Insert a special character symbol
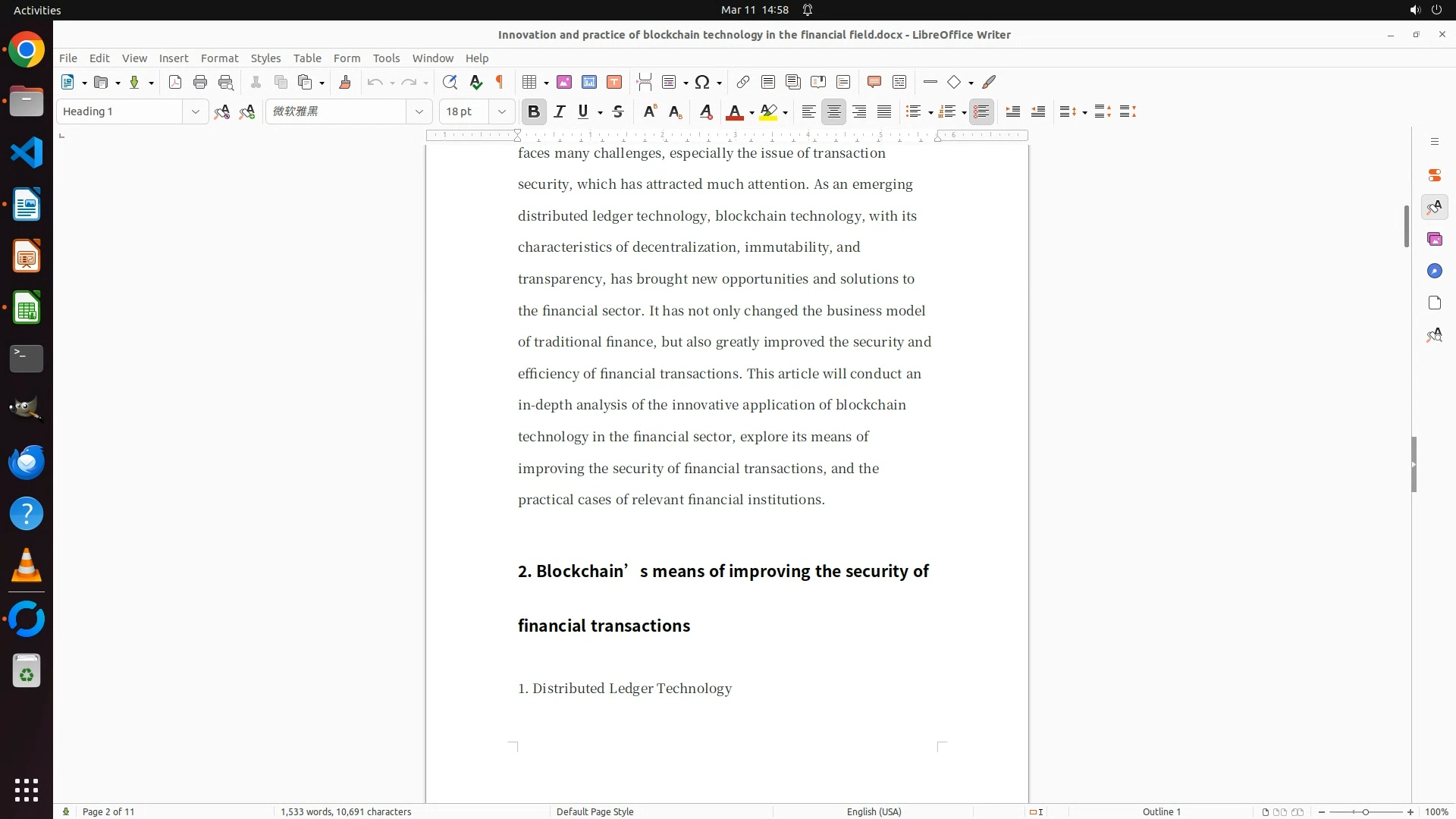Image resolution: width=1456 pixels, height=819 pixels. click(702, 83)
